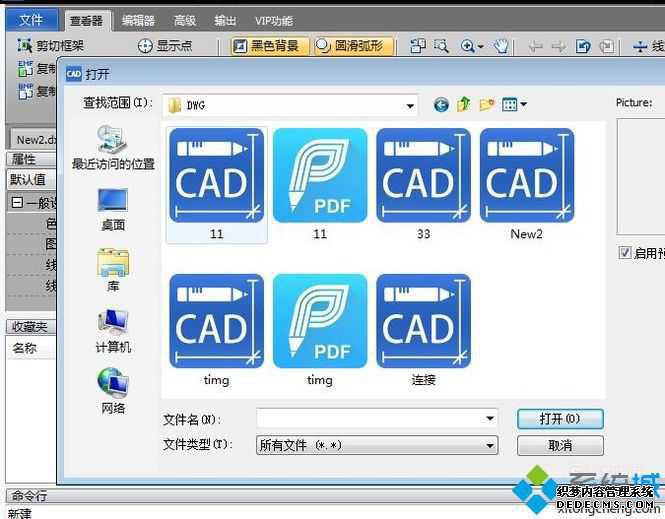Image resolution: width=665 pixels, height=519 pixels.
Task: Open the VIP功能 tab
Action: [274, 20]
